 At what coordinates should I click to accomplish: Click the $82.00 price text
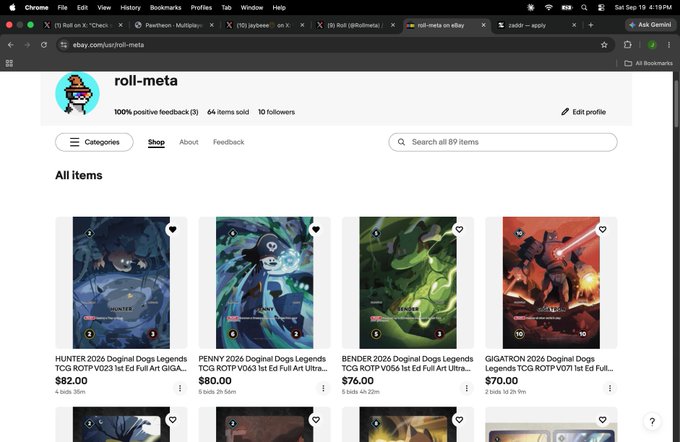[71, 381]
